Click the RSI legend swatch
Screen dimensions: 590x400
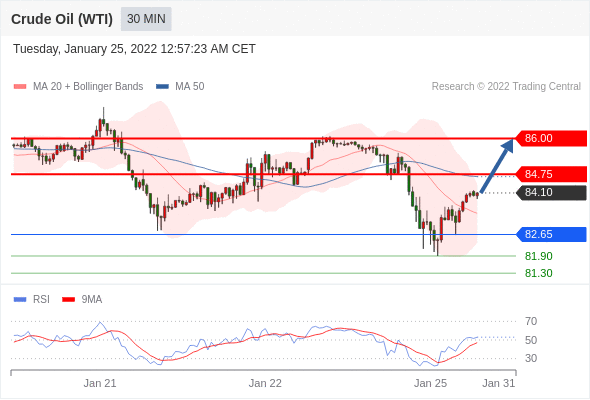pos(20,300)
